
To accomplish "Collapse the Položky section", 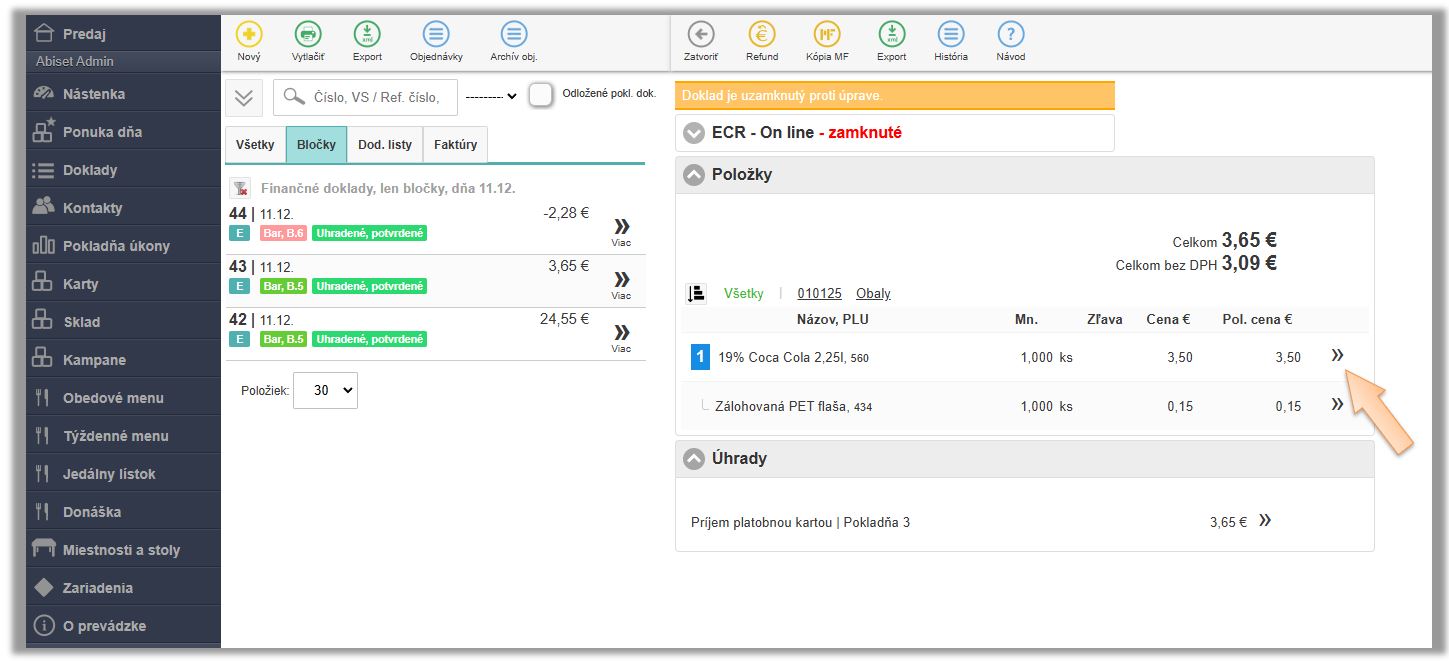I will (x=694, y=175).
